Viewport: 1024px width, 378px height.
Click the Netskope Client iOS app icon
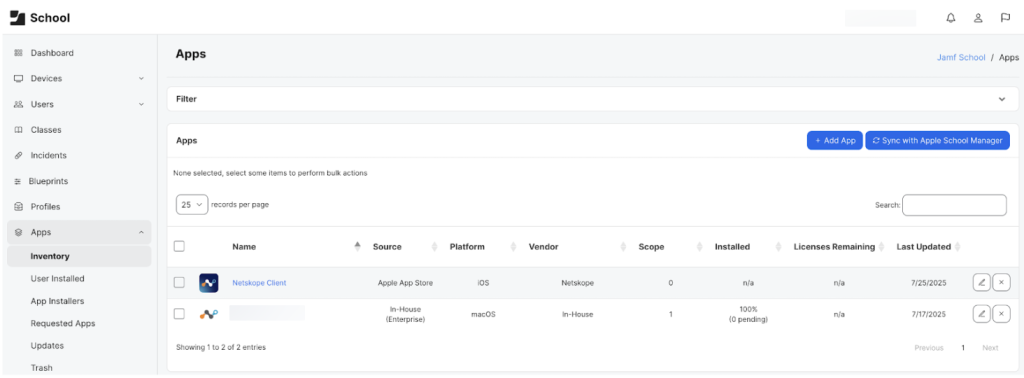pos(209,283)
